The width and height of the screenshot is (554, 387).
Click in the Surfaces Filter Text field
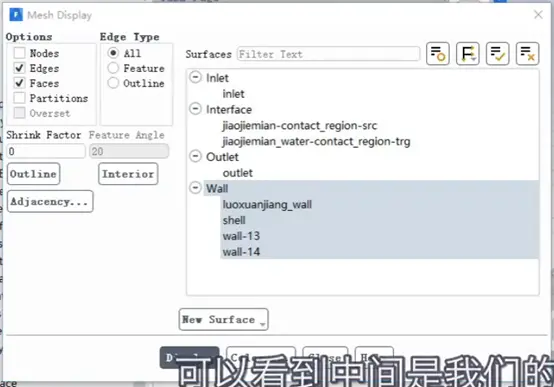coord(328,54)
